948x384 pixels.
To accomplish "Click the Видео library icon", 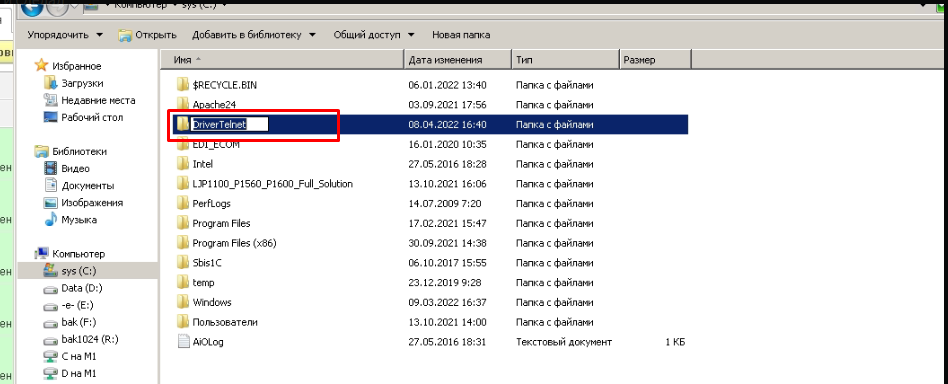I will [x=51, y=168].
